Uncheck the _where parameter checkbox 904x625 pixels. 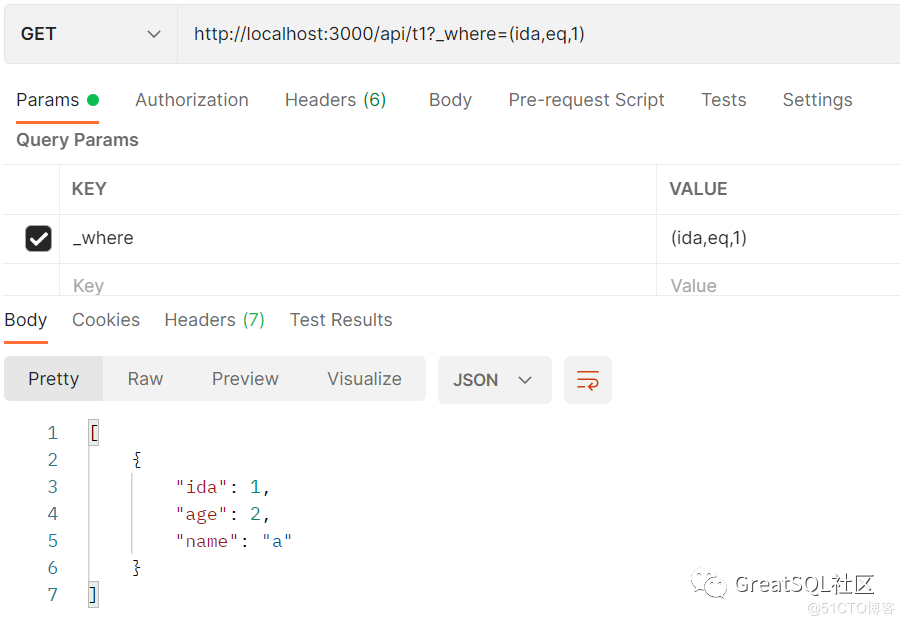(x=38, y=239)
